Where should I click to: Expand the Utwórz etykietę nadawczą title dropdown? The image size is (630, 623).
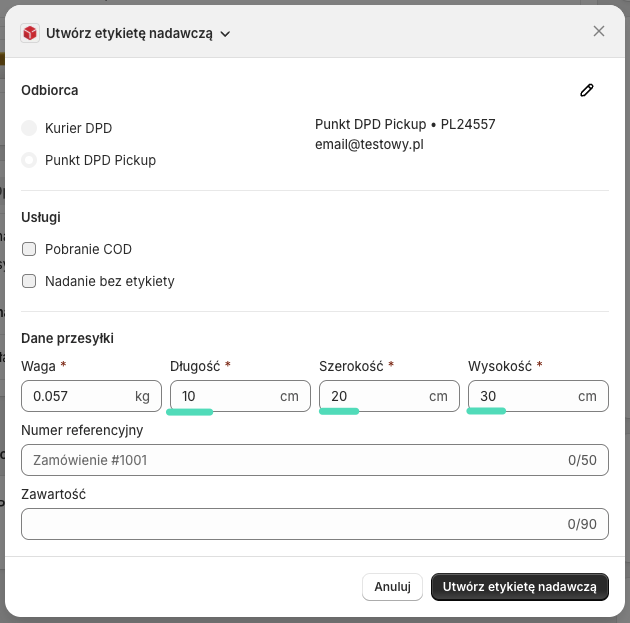coord(225,34)
